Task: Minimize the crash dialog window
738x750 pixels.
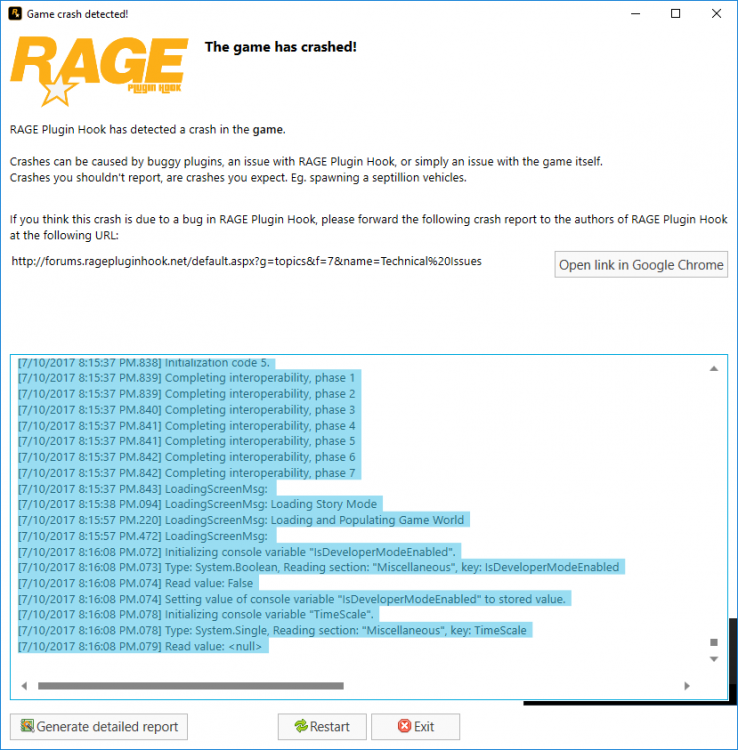Action: pos(635,13)
